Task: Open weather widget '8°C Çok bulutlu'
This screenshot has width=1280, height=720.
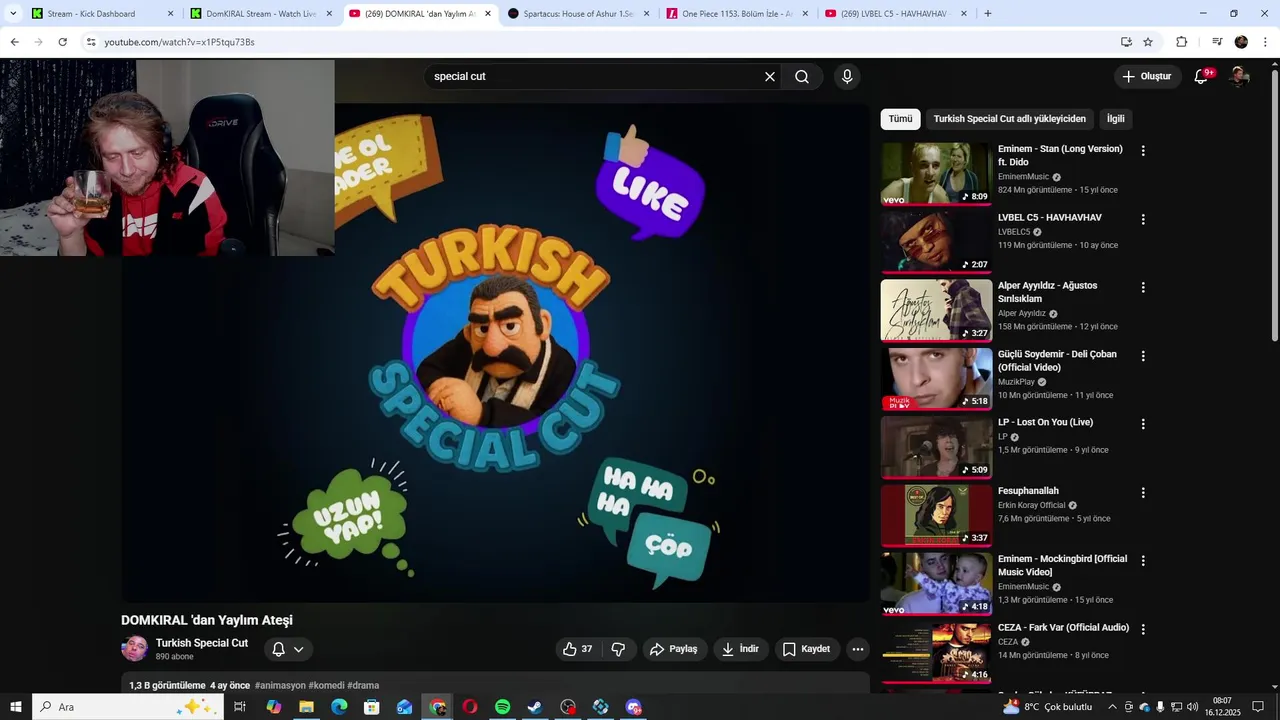Action: point(1049,707)
